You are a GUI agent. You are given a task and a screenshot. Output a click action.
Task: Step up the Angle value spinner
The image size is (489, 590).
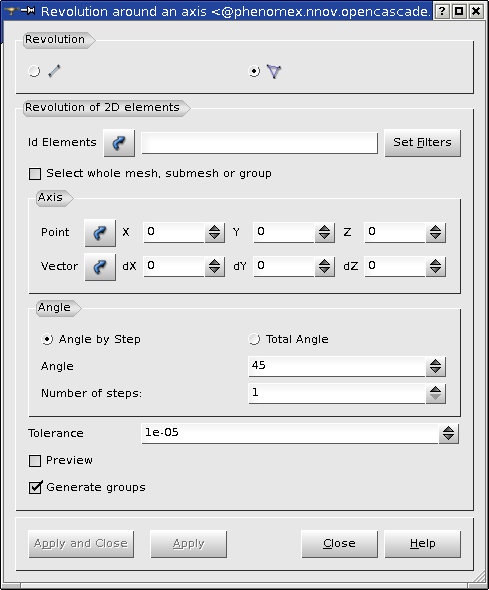[436, 363]
